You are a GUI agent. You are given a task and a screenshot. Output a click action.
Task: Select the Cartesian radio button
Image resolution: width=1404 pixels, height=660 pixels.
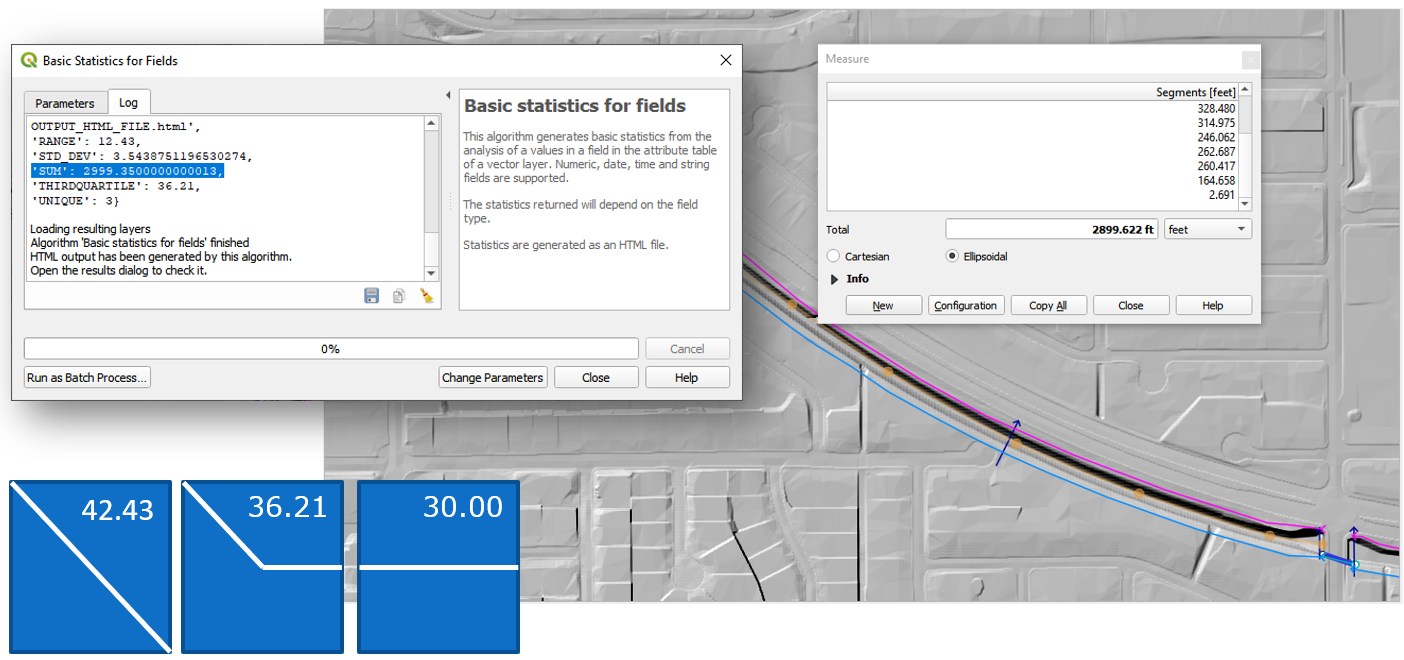834,257
